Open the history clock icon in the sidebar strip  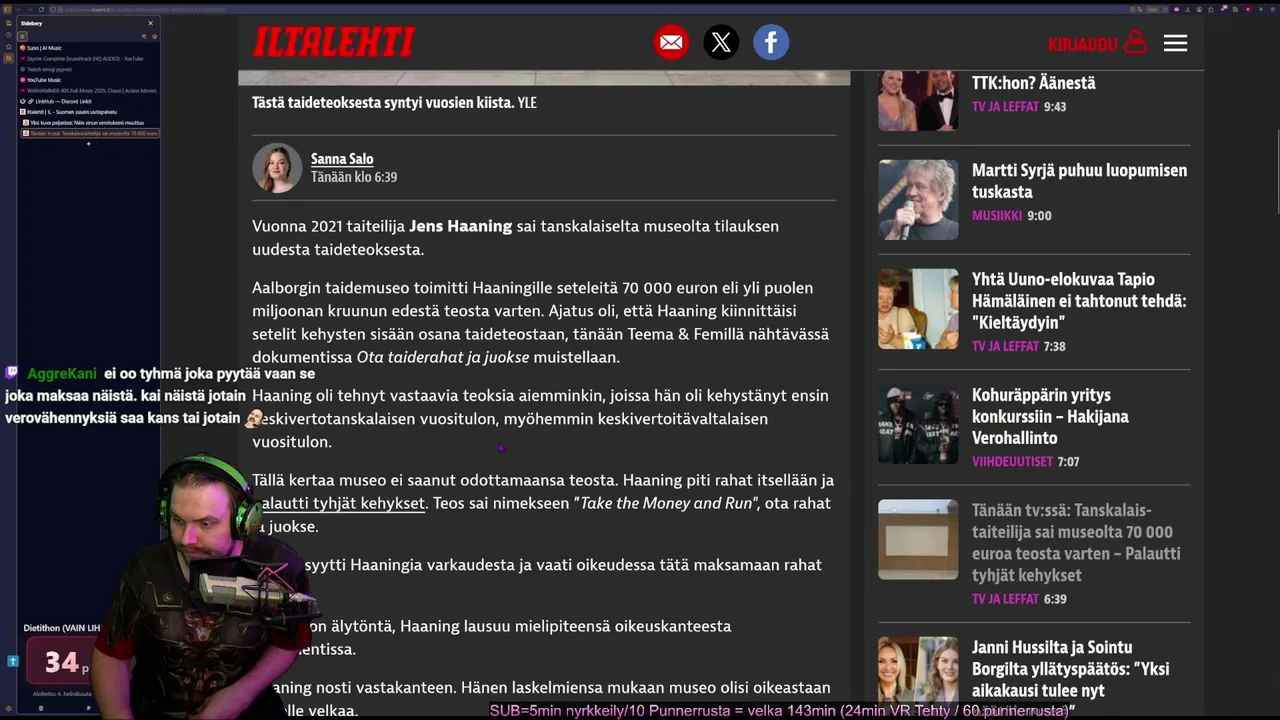8,35
